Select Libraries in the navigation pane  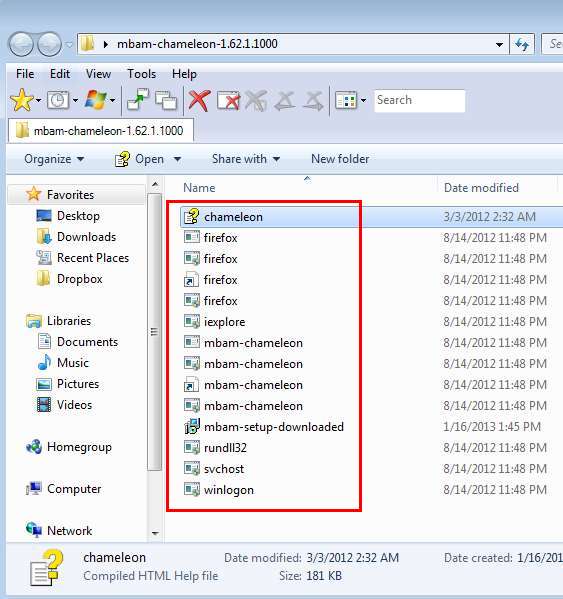point(69,321)
